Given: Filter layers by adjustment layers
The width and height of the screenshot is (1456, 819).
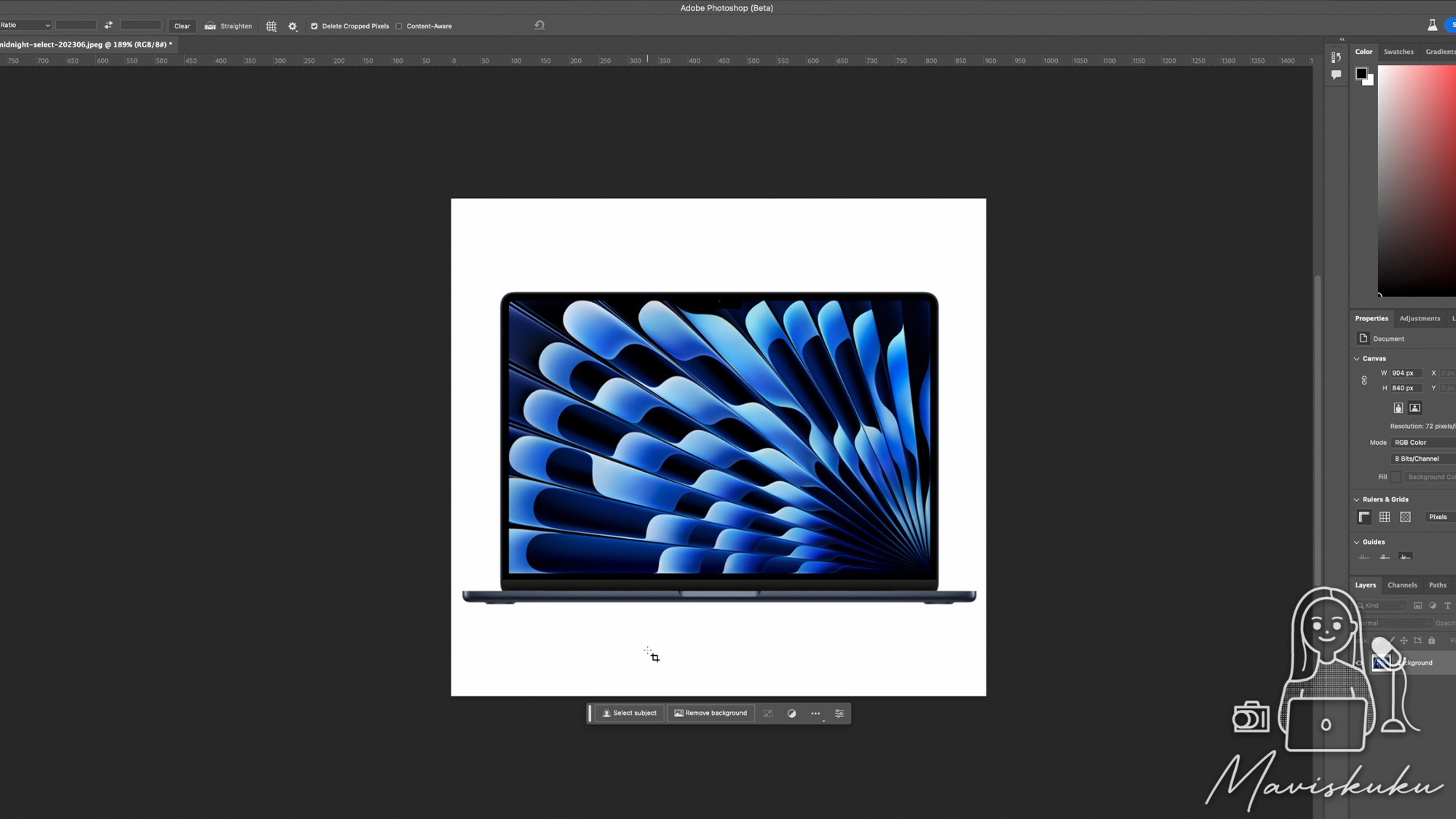Looking at the screenshot, I should (1433, 606).
